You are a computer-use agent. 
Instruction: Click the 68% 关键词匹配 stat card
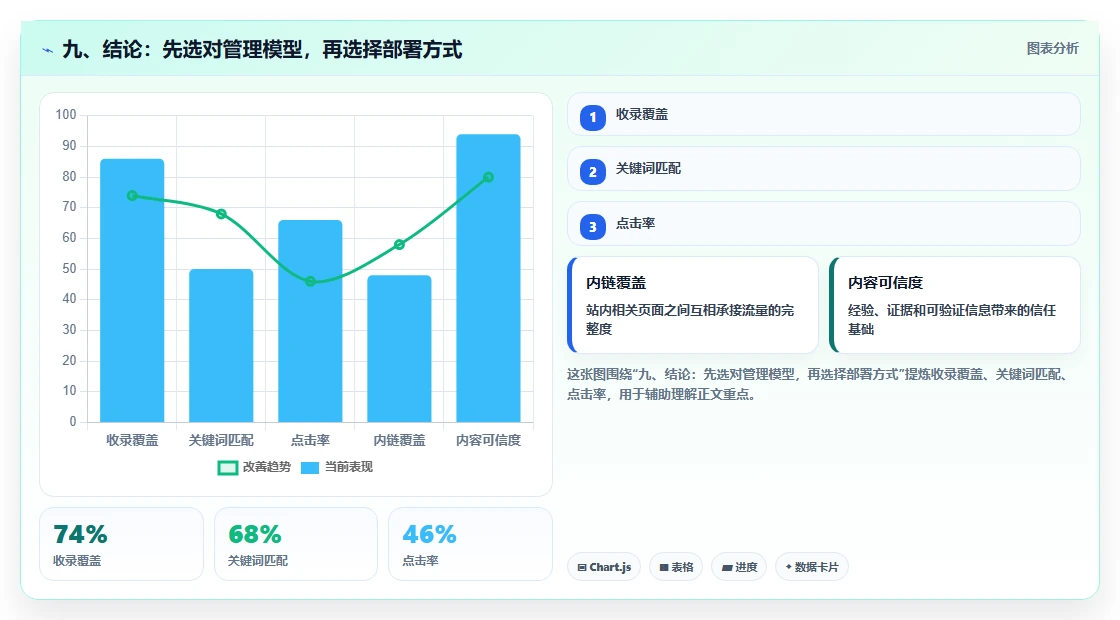(296, 544)
